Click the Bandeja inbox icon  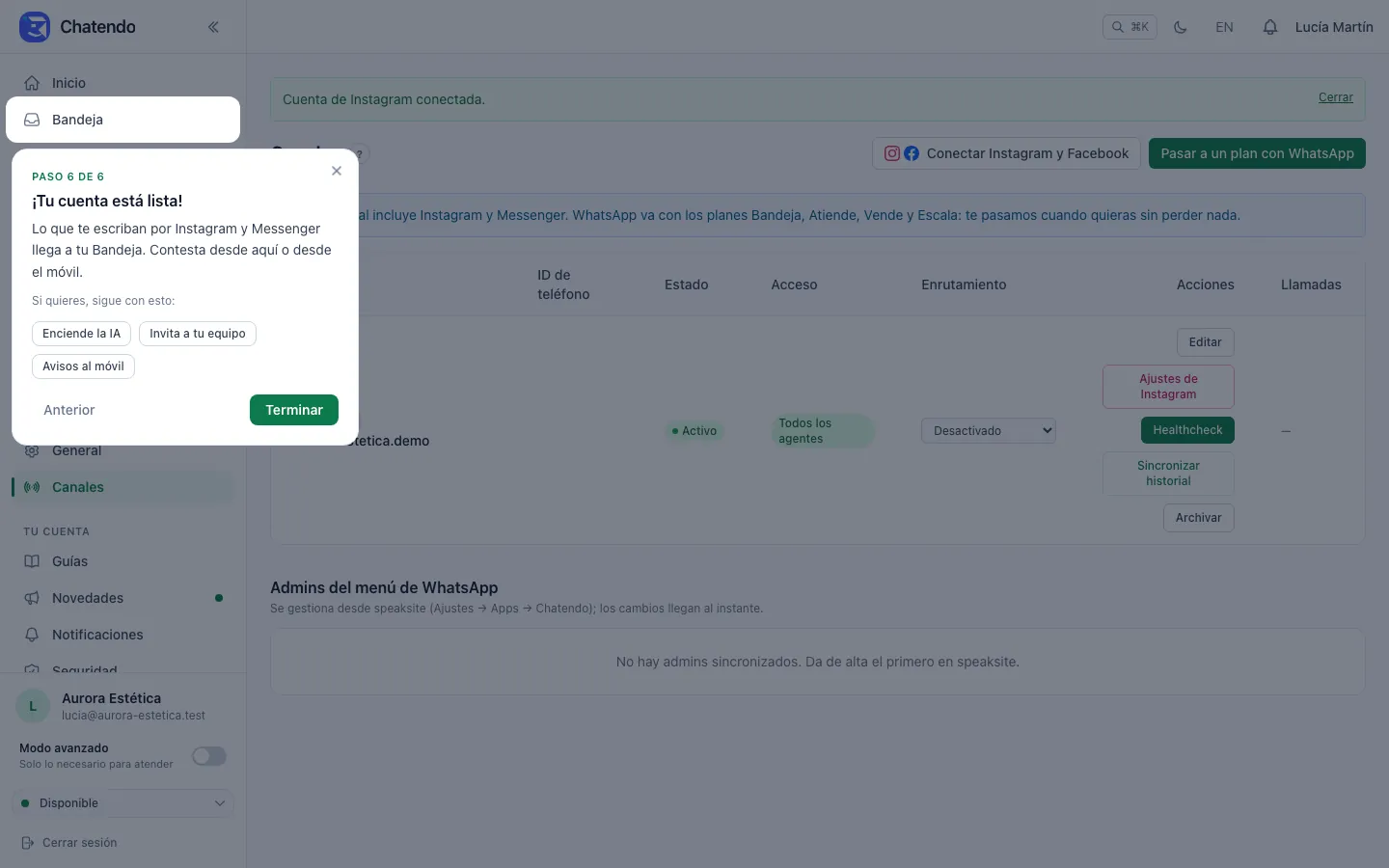point(32,120)
